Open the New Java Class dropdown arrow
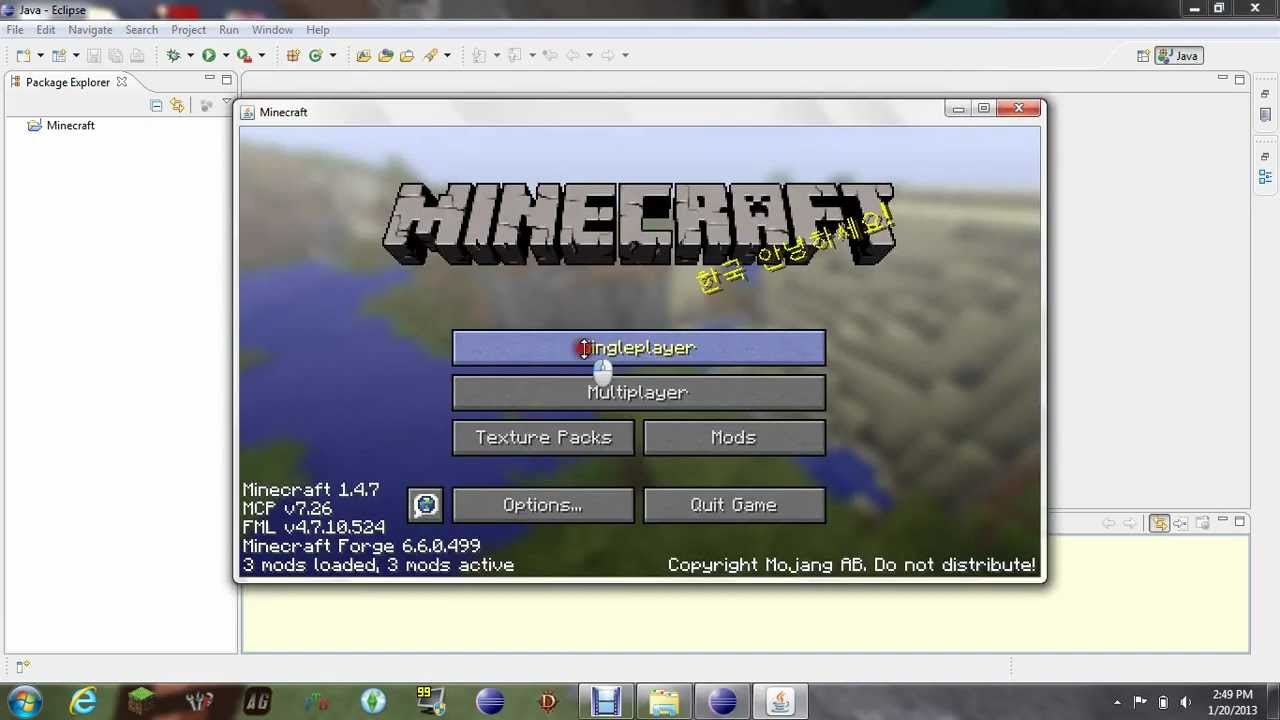Image resolution: width=1280 pixels, height=720 pixels. click(333, 56)
